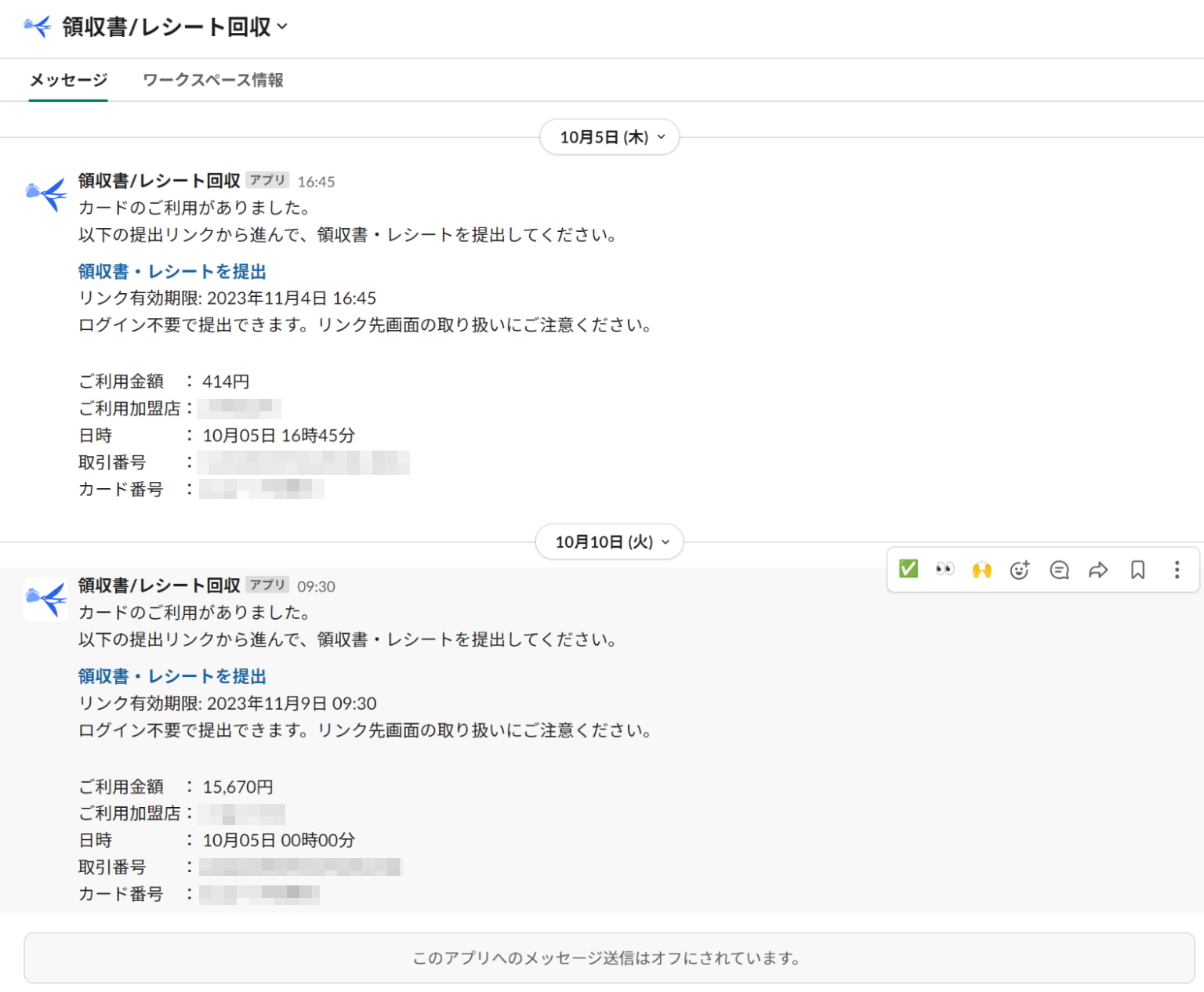Click sender name in the 09:30 message
Image resolution: width=1204 pixels, height=992 pixels.
point(159,585)
